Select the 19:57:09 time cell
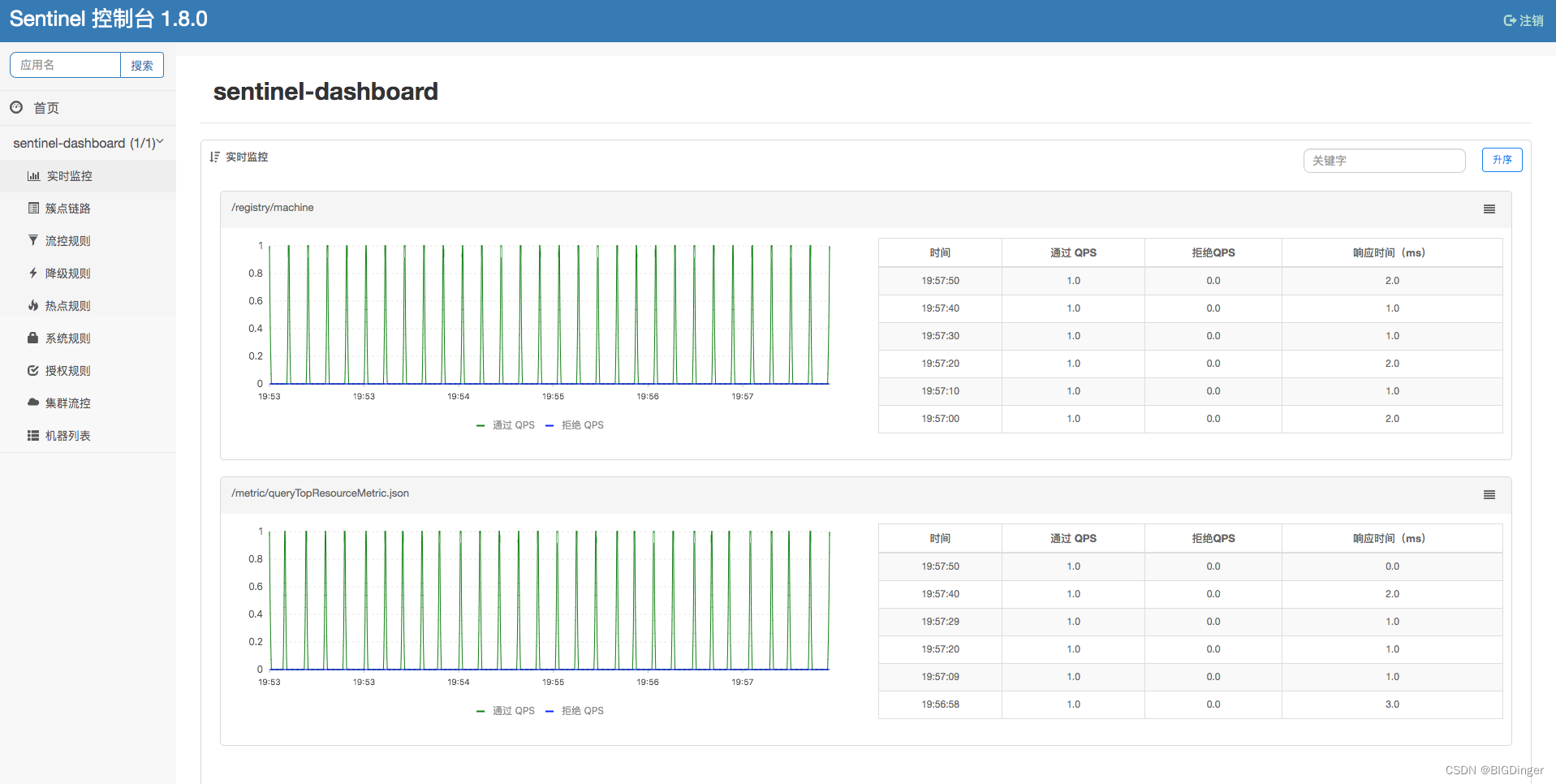1556x784 pixels. click(x=940, y=677)
